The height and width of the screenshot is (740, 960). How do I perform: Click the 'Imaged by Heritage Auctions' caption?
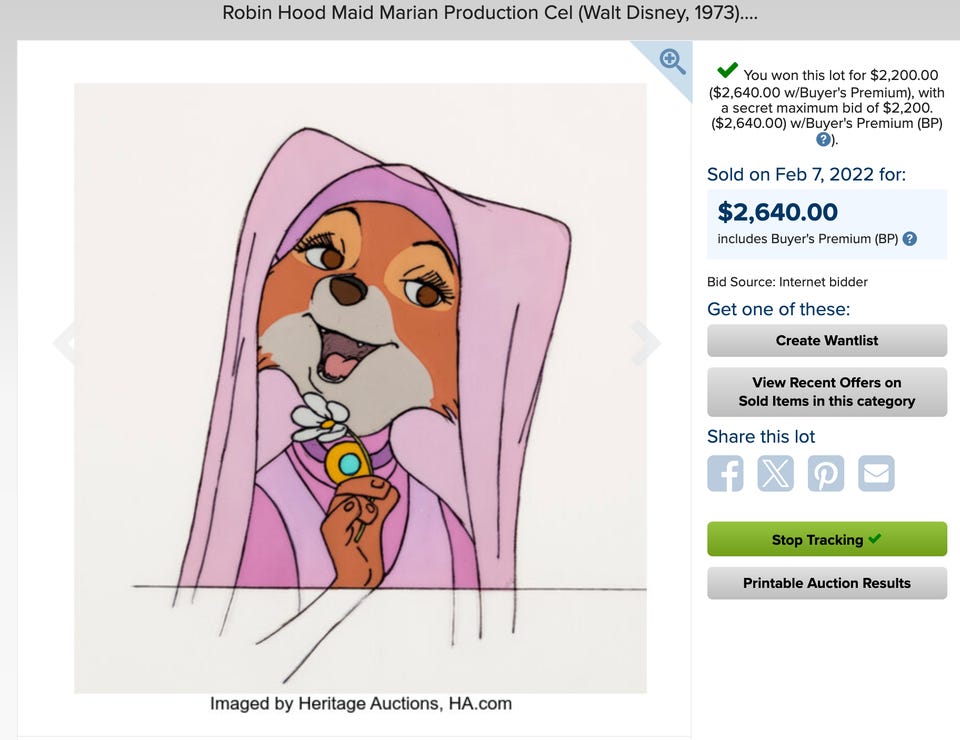360,704
